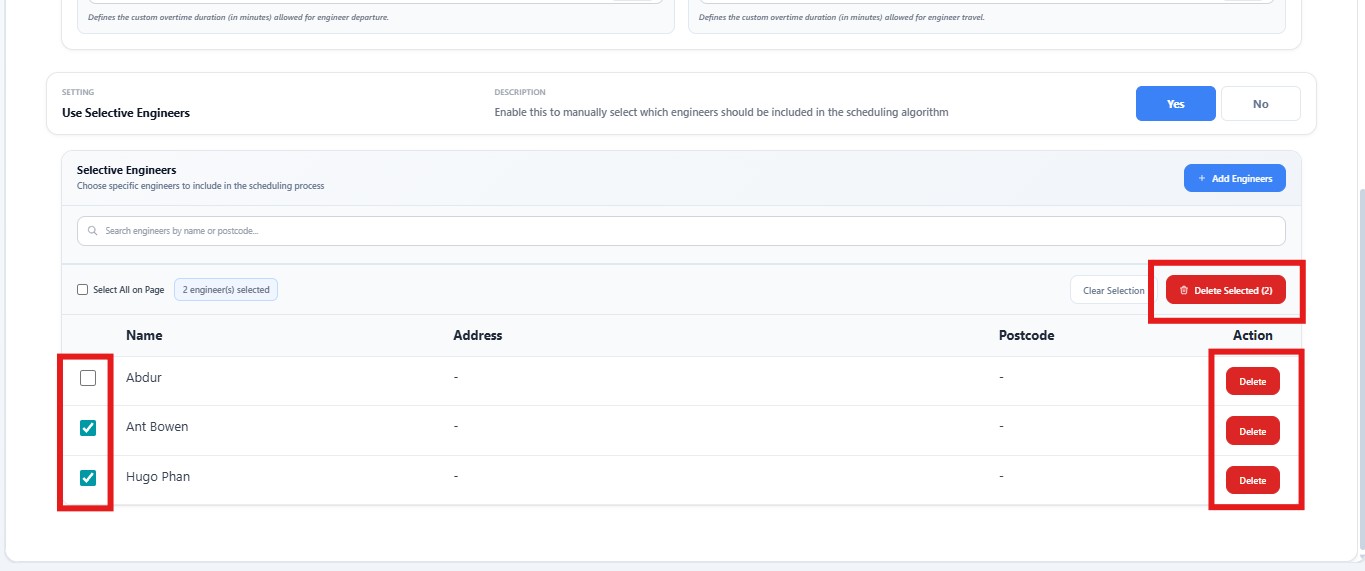Click the Postcode column header

(1027, 336)
